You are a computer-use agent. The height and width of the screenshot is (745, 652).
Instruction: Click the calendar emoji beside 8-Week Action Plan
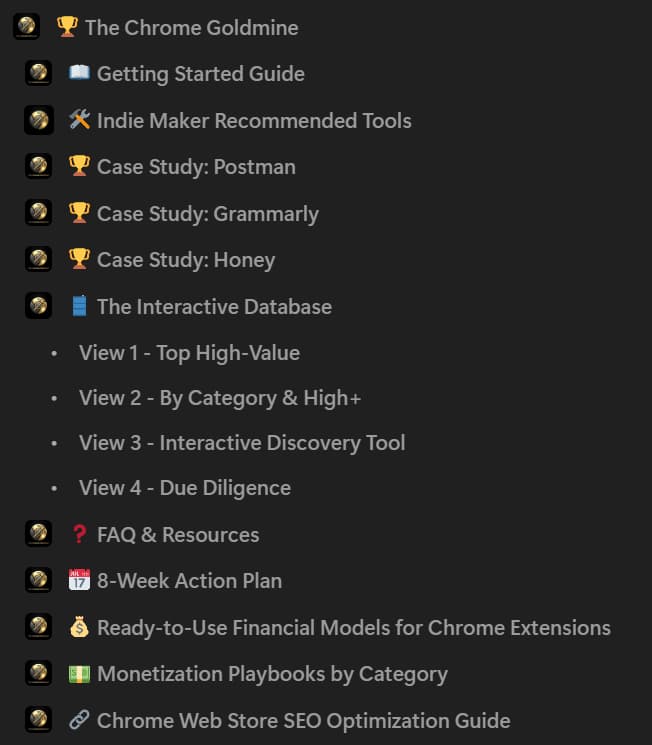(x=79, y=581)
